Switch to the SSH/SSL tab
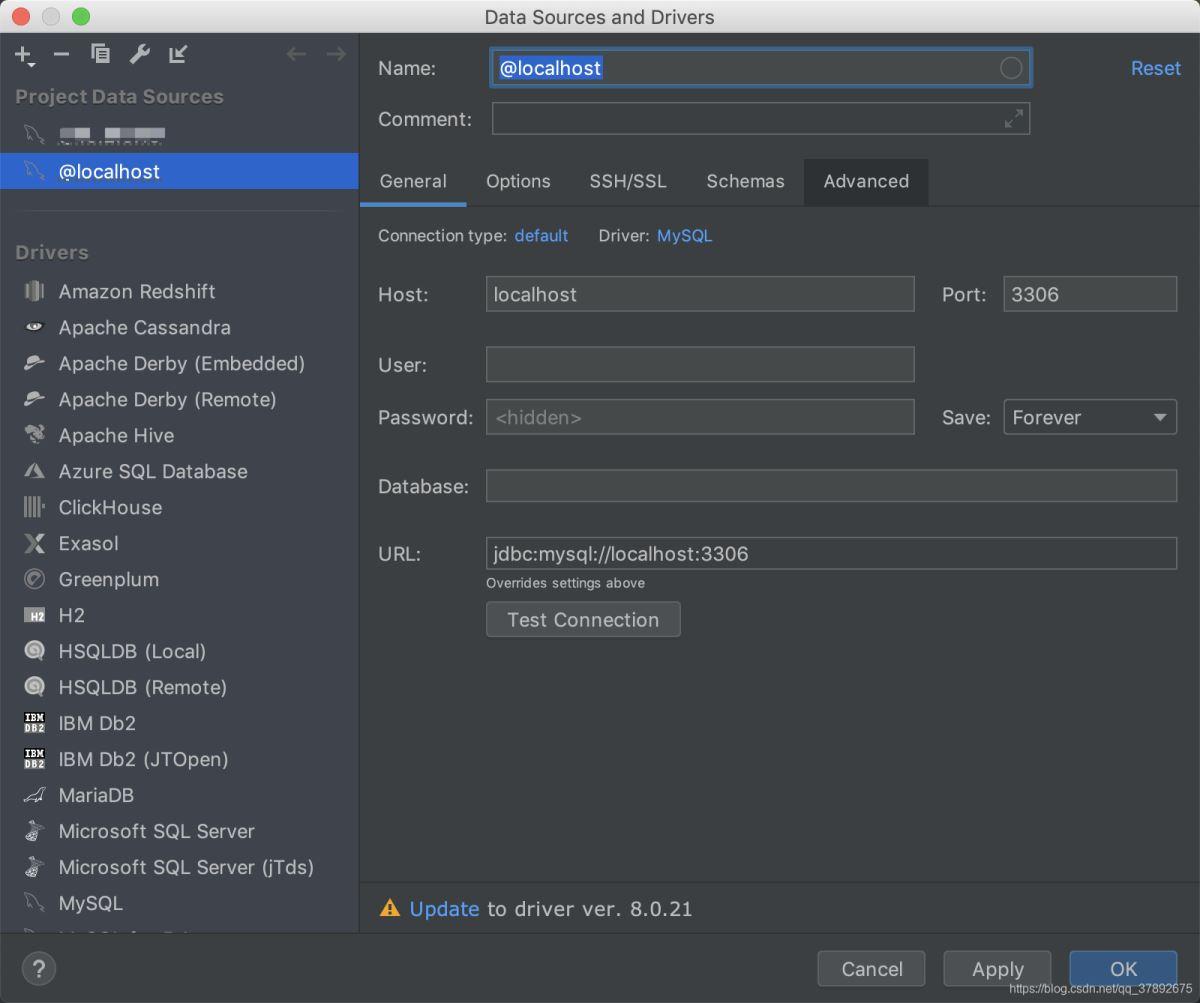This screenshot has height=1003, width=1200. click(628, 181)
